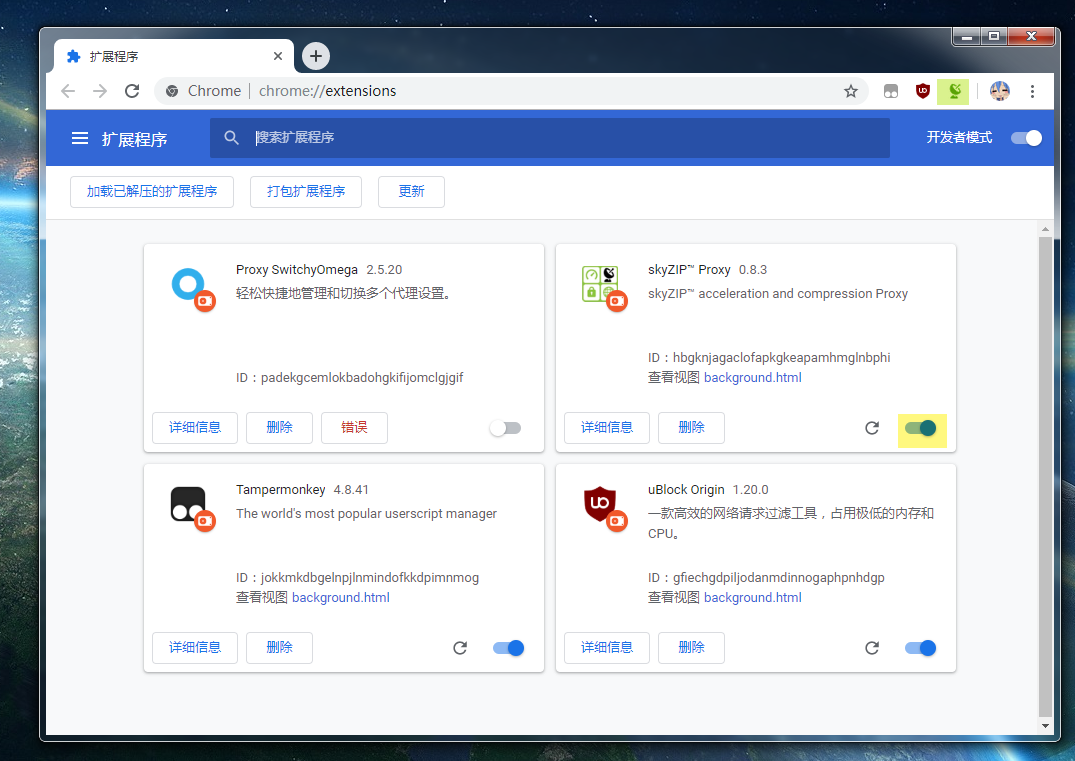The height and width of the screenshot is (761, 1075).
Task: Close the 扩展程序 tab
Action: (x=278, y=56)
